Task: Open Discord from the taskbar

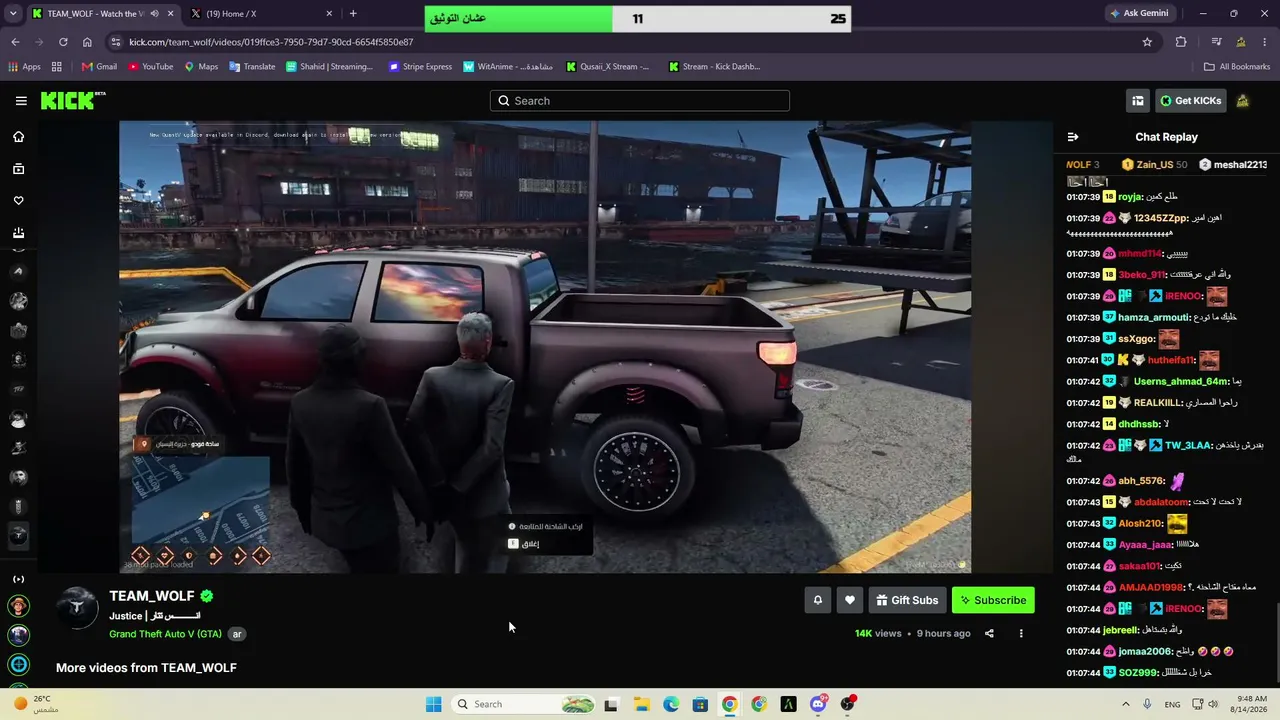Action: pos(818,704)
